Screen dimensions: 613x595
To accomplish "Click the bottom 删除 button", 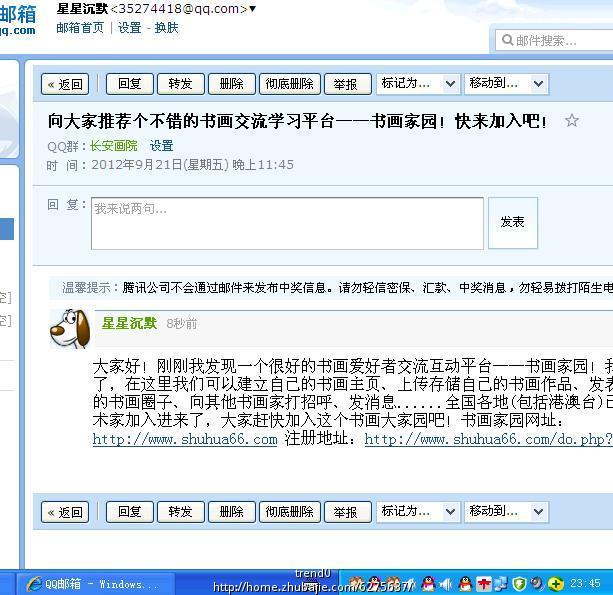I will [232, 512].
